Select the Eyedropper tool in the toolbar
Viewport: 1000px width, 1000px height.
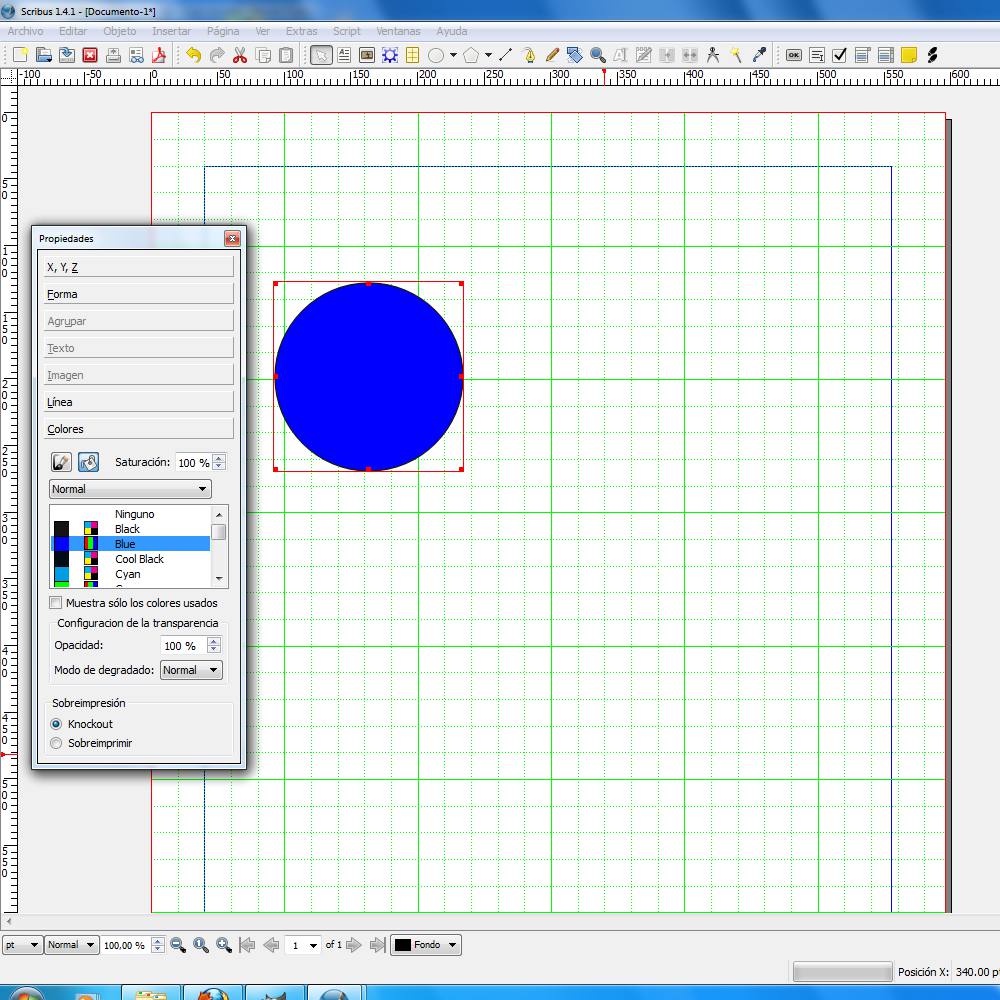(x=759, y=55)
